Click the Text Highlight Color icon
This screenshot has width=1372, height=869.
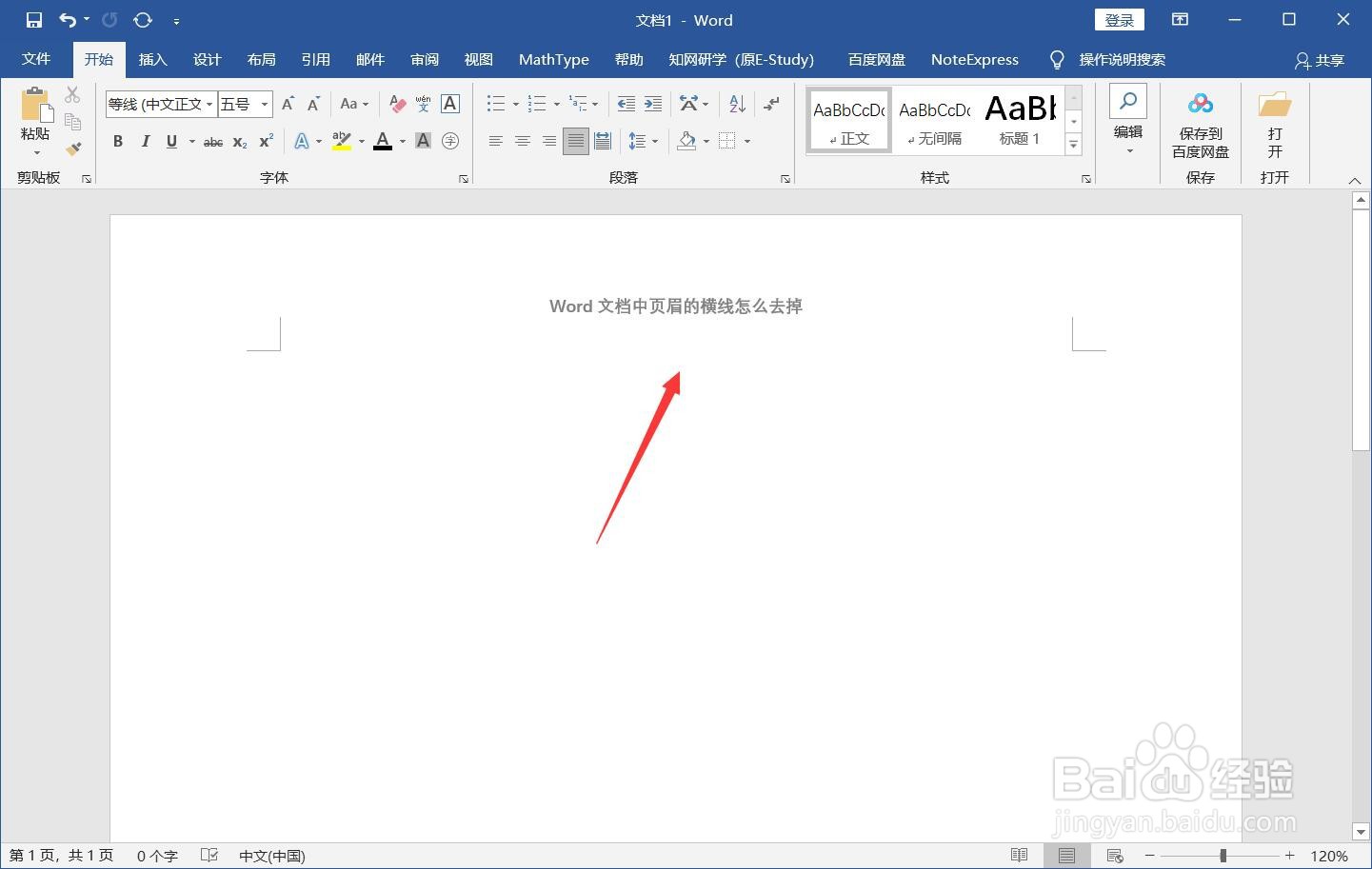(x=340, y=141)
